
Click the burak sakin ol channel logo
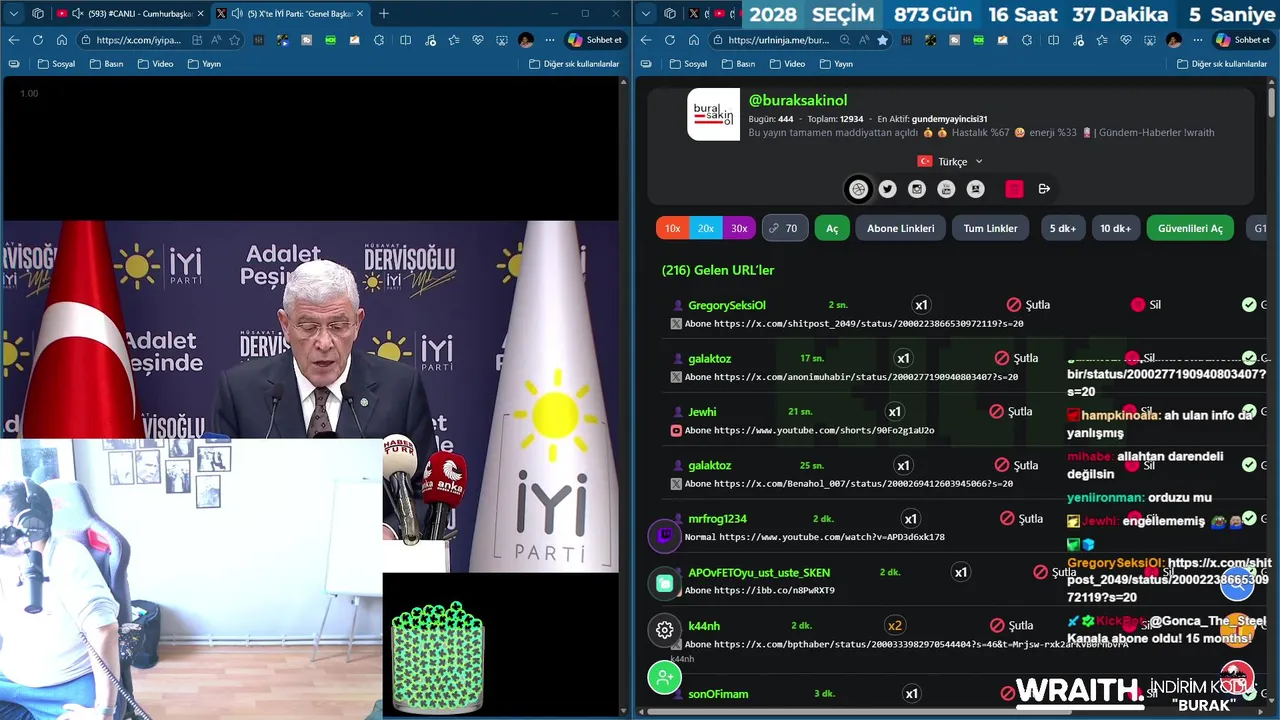(x=713, y=114)
